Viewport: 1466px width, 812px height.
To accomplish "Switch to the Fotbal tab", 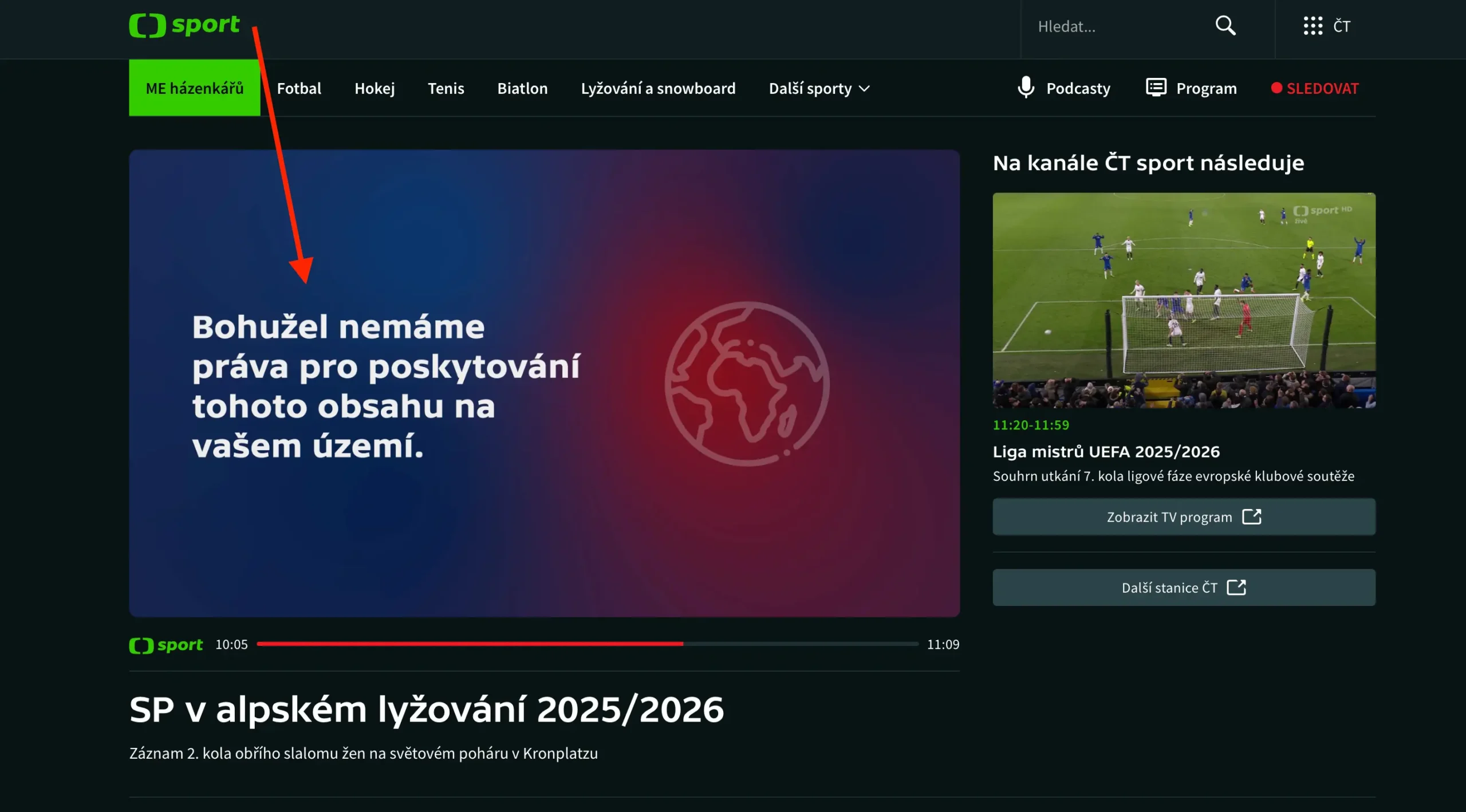I will point(299,88).
